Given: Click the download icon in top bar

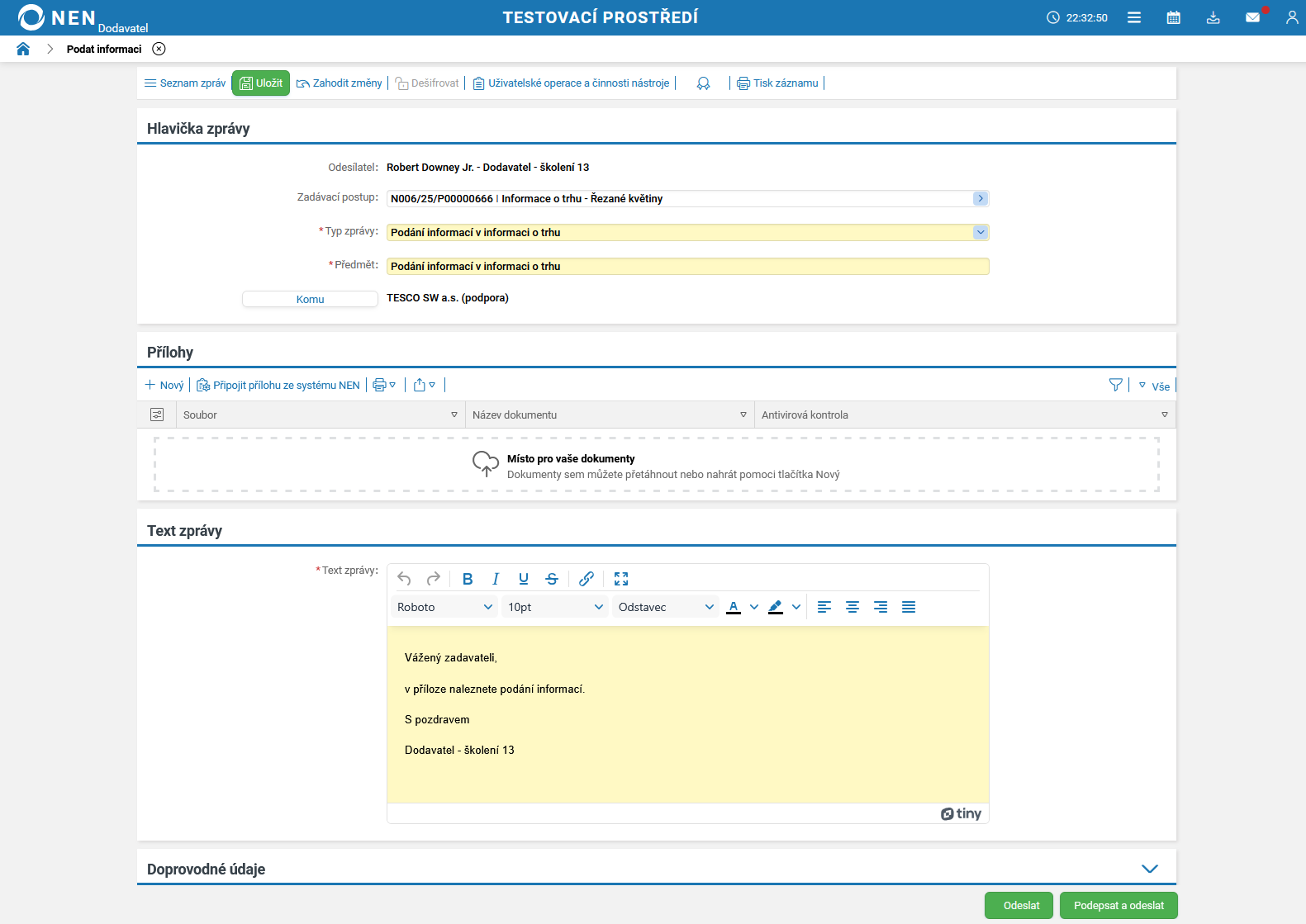Looking at the screenshot, I should coord(1213,17).
